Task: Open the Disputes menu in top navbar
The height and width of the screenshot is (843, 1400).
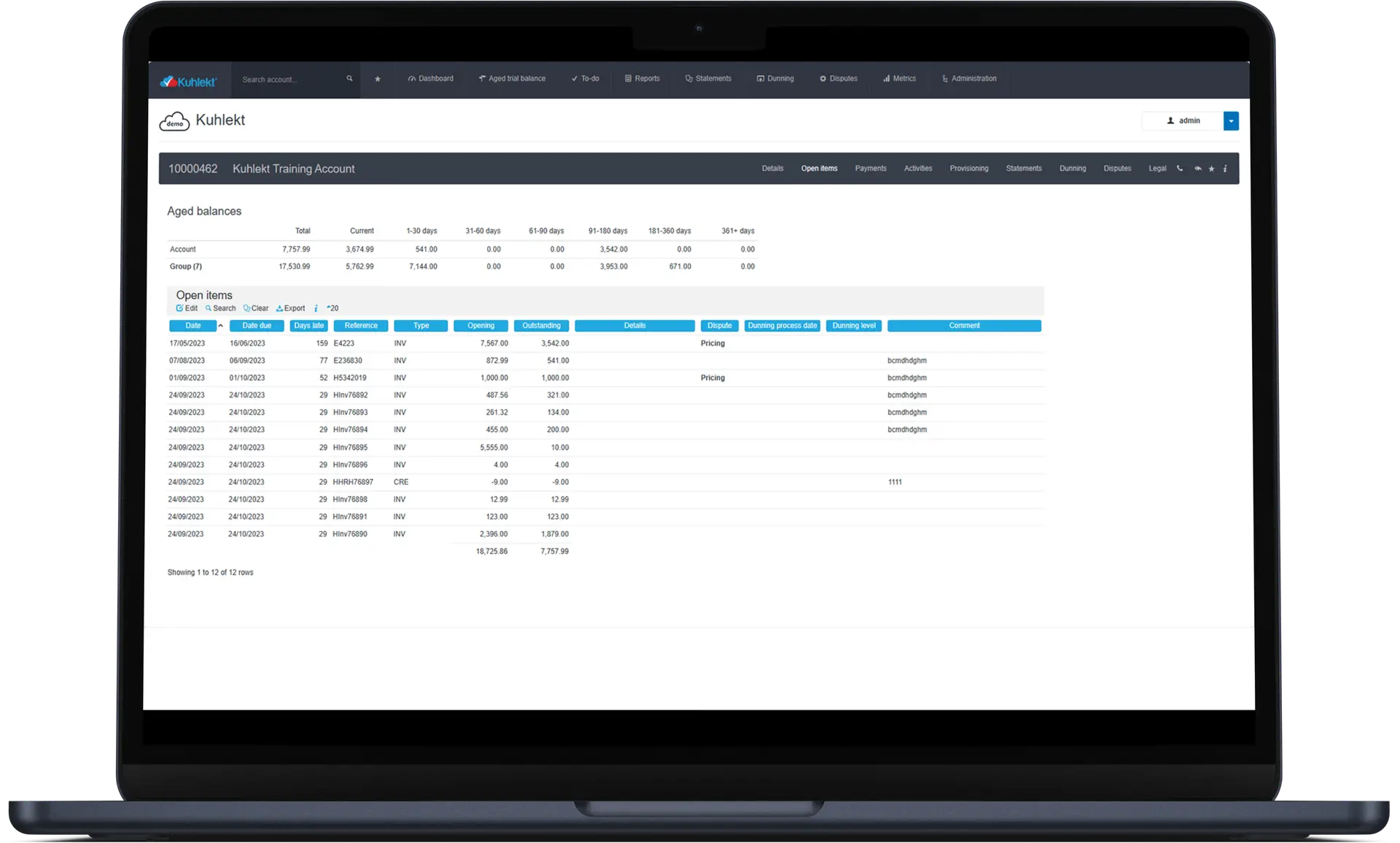Action: point(839,79)
